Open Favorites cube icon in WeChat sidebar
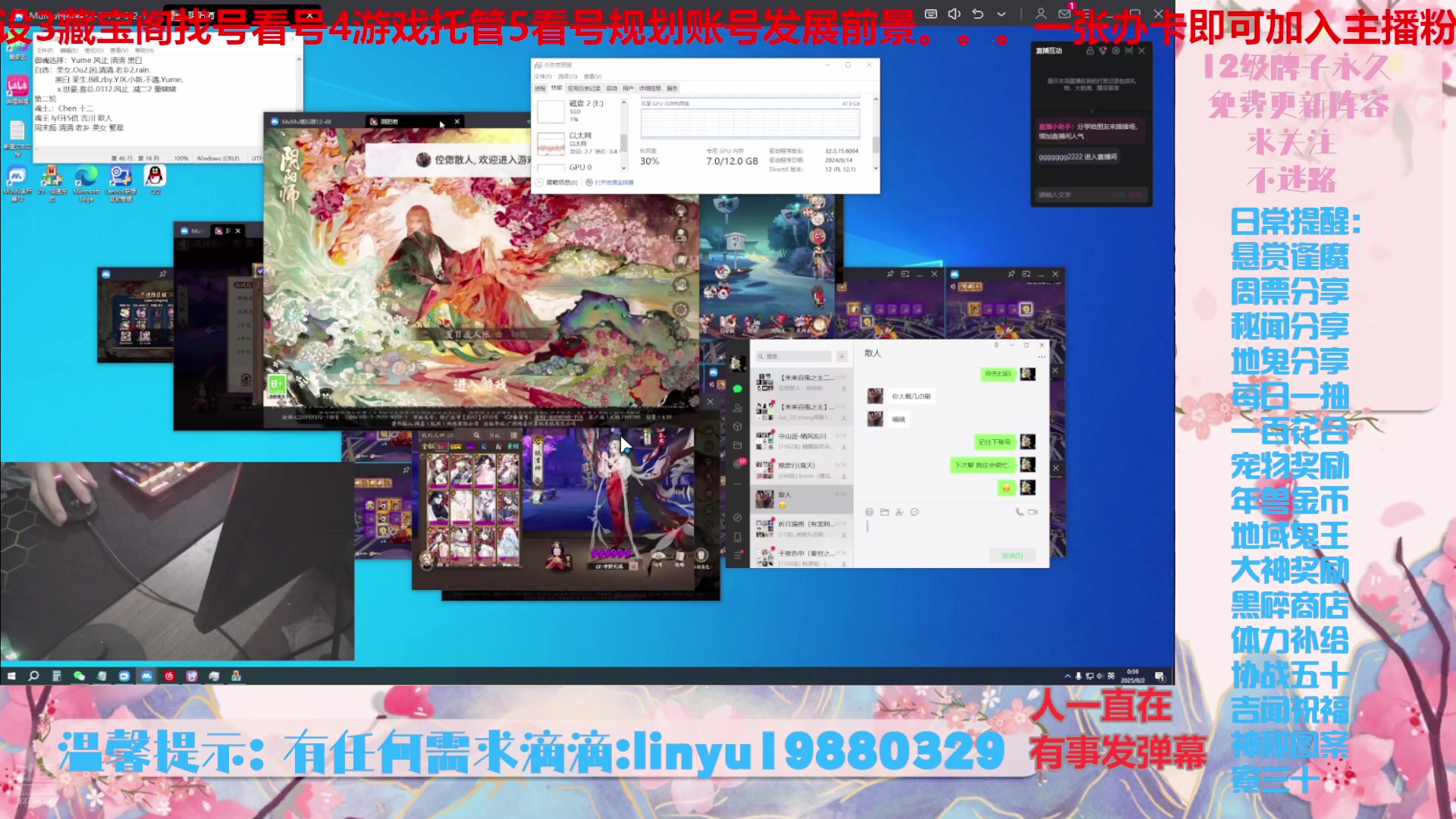 click(x=737, y=426)
